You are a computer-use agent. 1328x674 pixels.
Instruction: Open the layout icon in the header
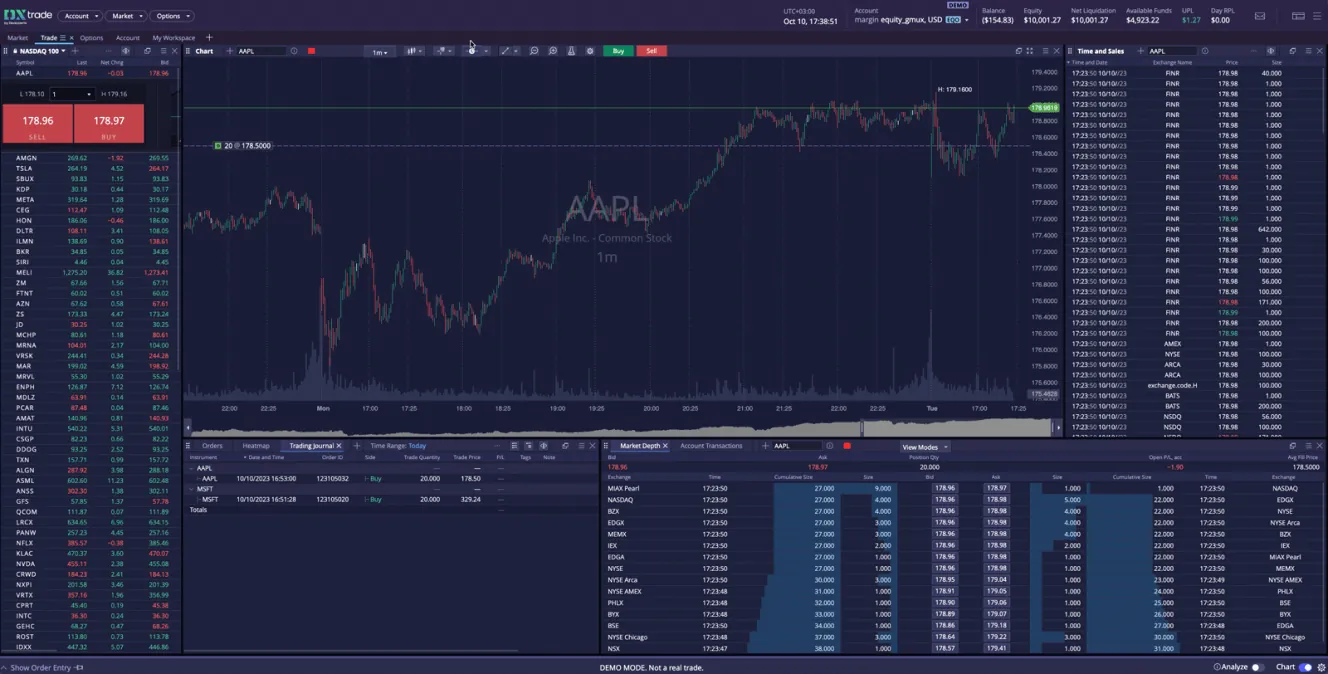1298,16
